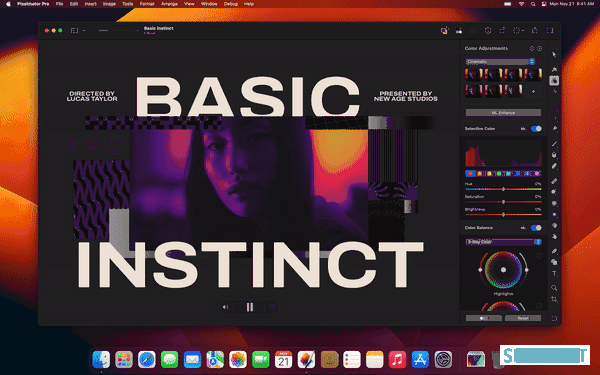This screenshot has width=600, height=375.
Task: Open the sidebar view options chevron
Action: coord(84,31)
